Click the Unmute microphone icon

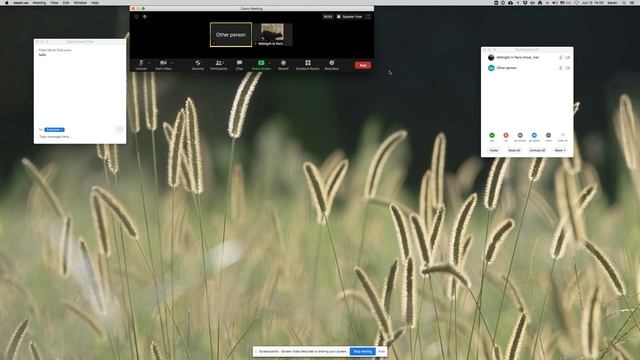point(141,63)
